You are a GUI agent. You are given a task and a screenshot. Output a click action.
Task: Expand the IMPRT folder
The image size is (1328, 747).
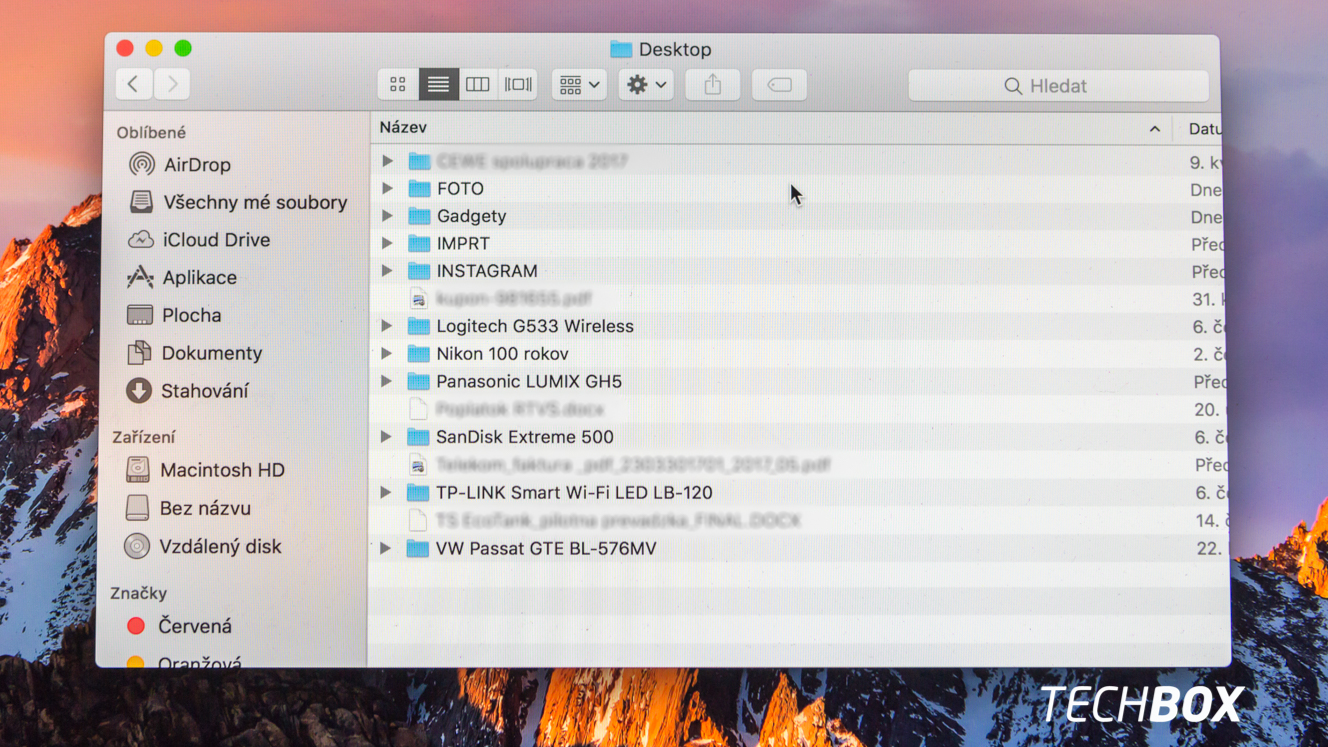click(387, 243)
